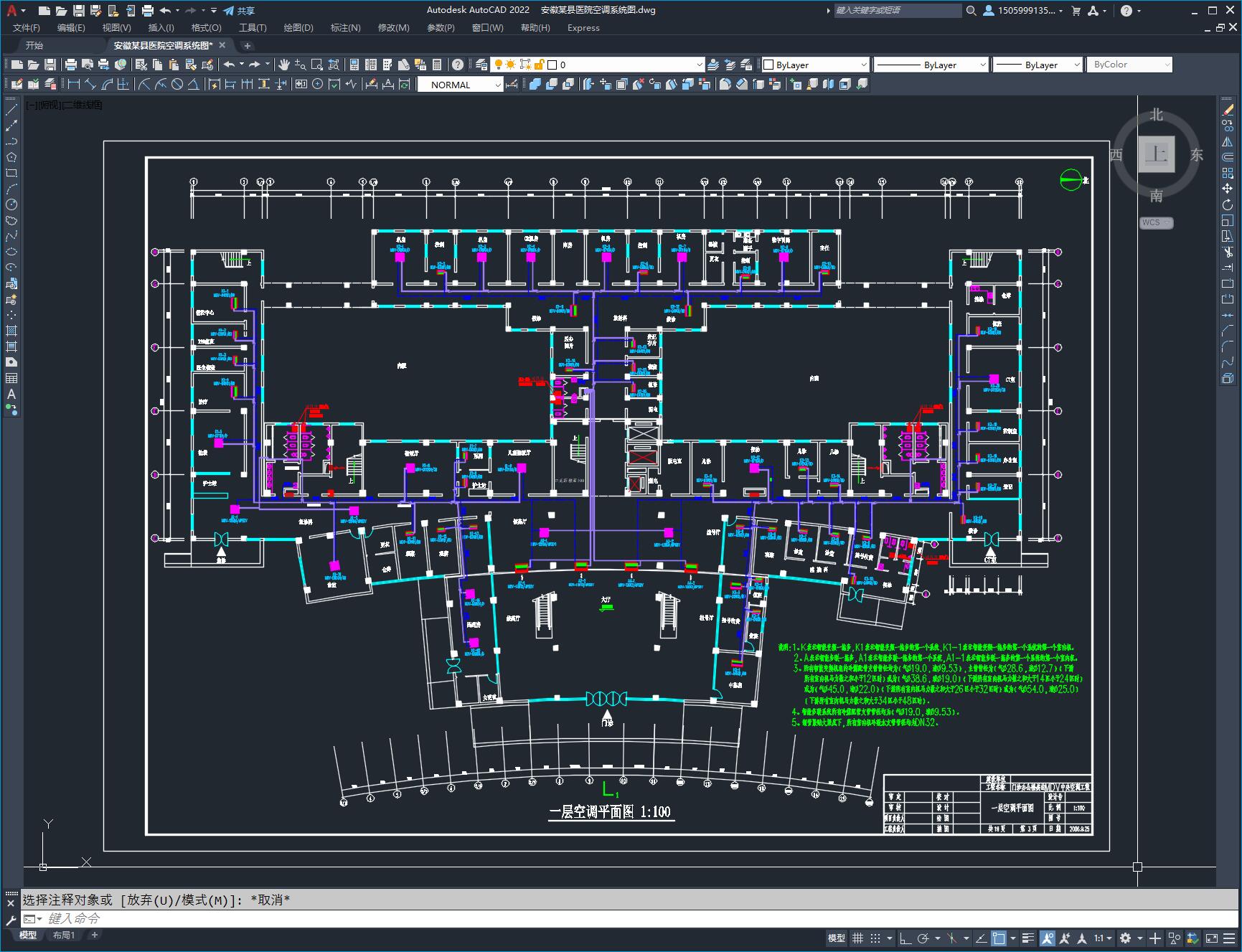The height and width of the screenshot is (952, 1242).
Task: Toggle the drawing grid display in status bar
Action: pyautogui.click(x=857, y=938)
